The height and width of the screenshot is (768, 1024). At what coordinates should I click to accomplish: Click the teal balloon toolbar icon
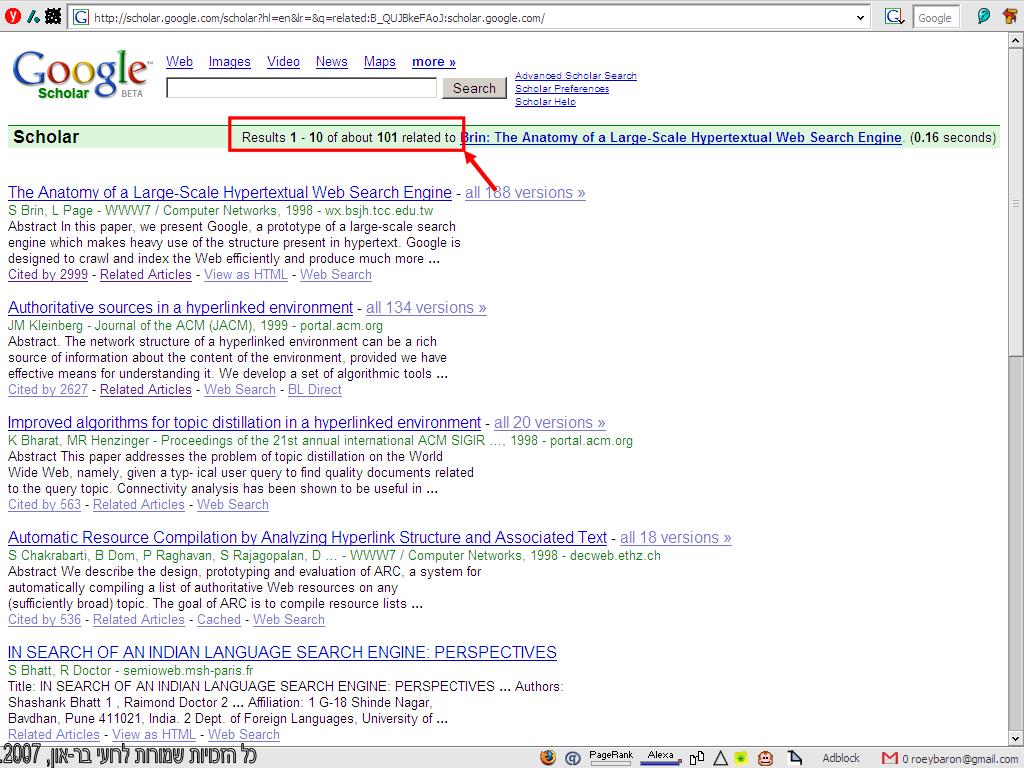[983, 16]
